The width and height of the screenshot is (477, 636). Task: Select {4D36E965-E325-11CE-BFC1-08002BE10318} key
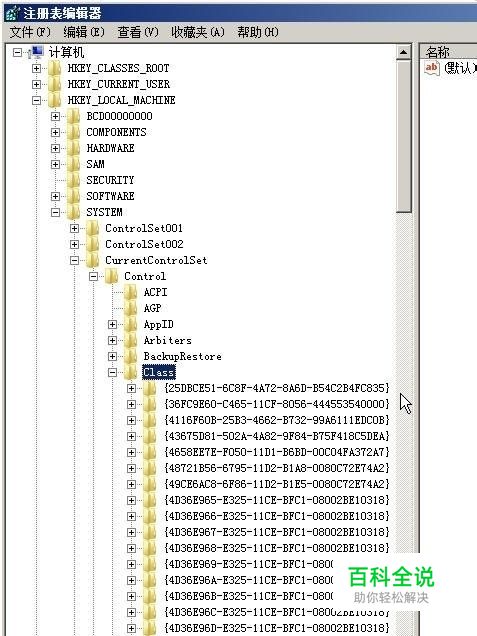coord(277,500)
